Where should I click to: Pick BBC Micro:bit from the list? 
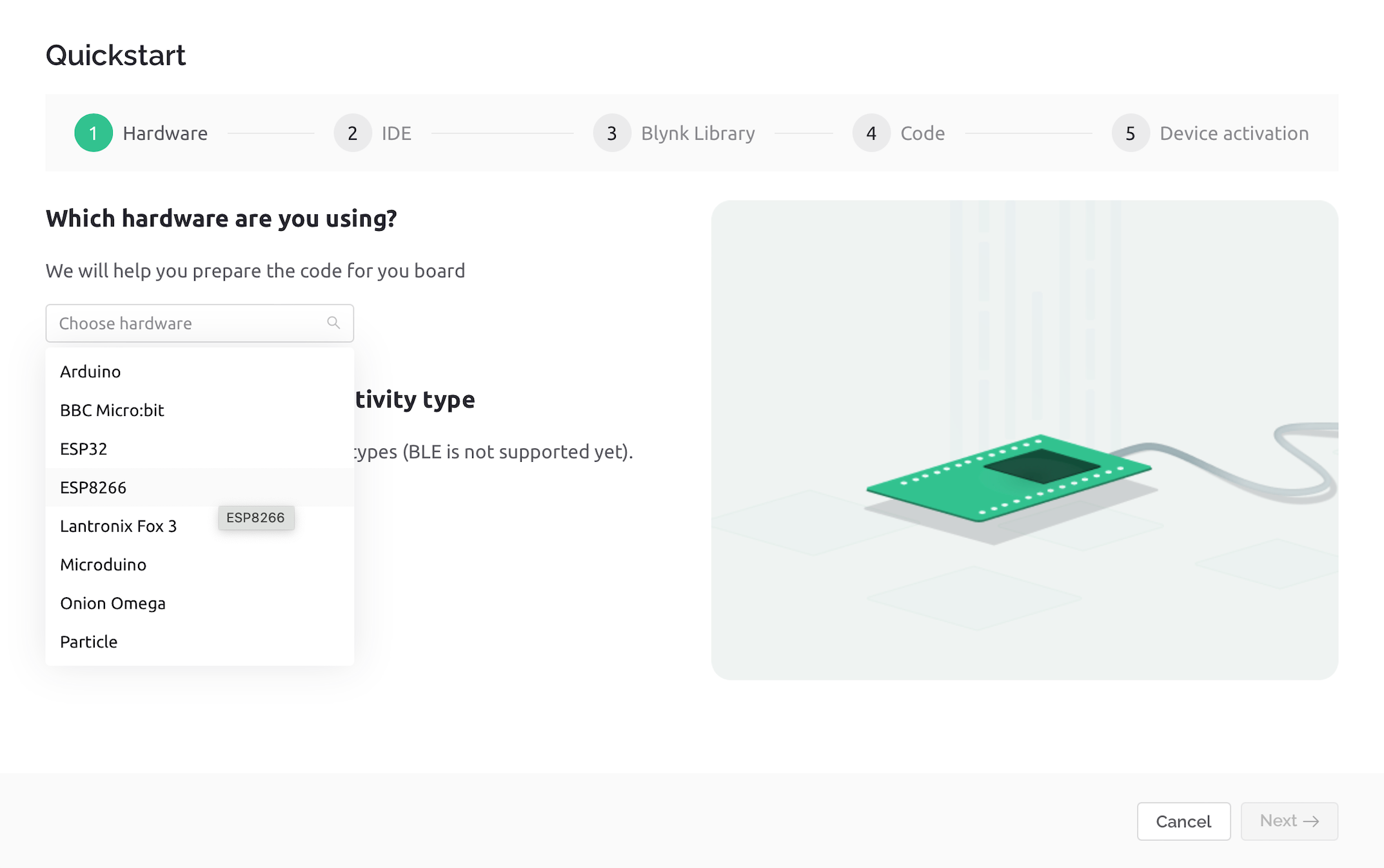click(112, 410)
